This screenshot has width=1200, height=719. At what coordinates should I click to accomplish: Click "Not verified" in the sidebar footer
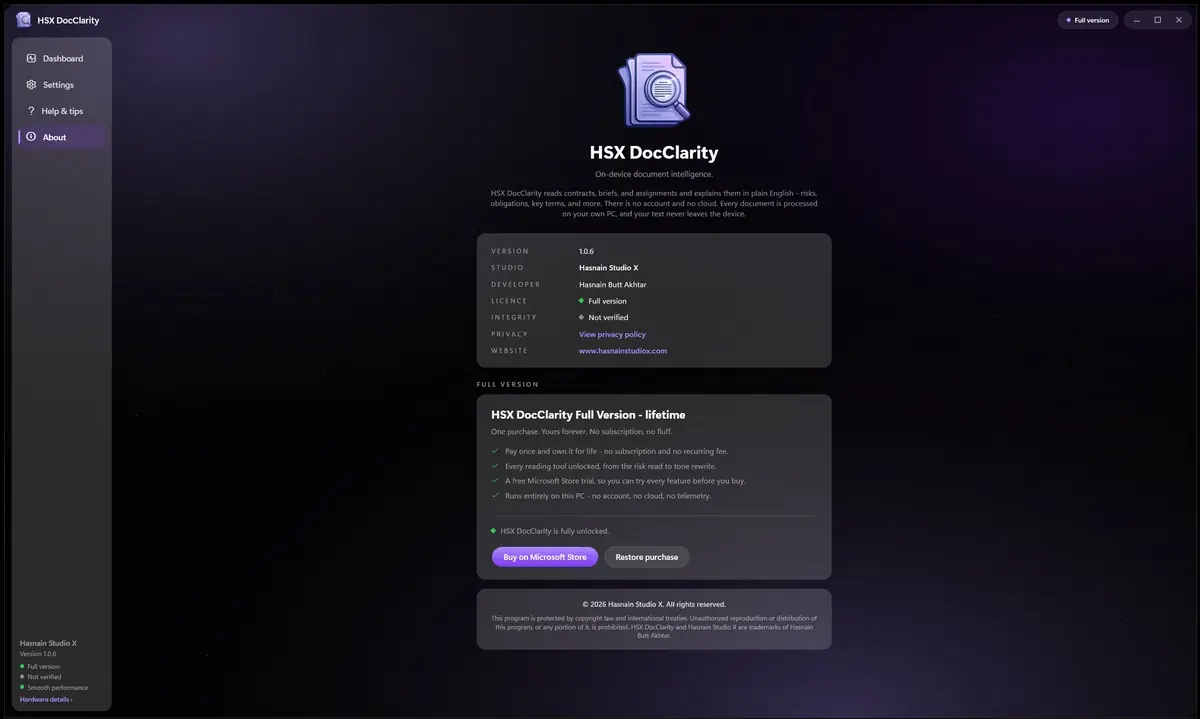point(44,677)
